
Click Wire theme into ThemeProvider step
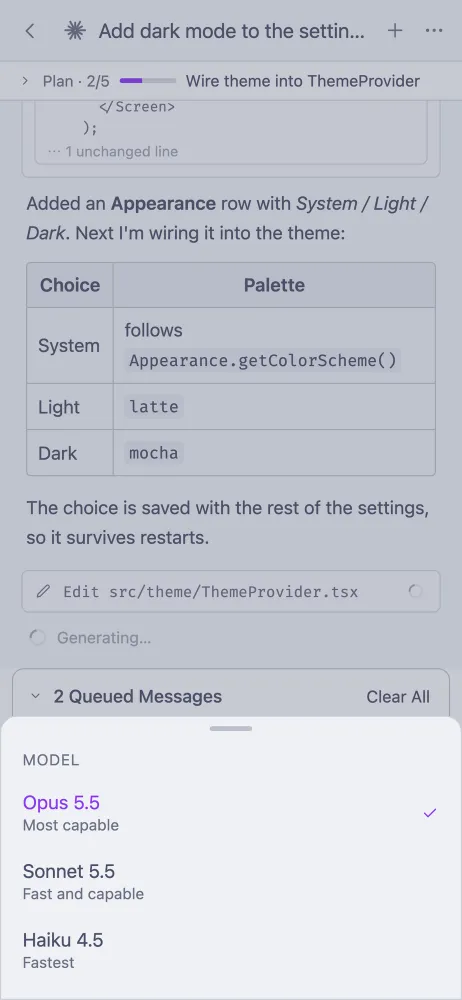tap(302, 81)
